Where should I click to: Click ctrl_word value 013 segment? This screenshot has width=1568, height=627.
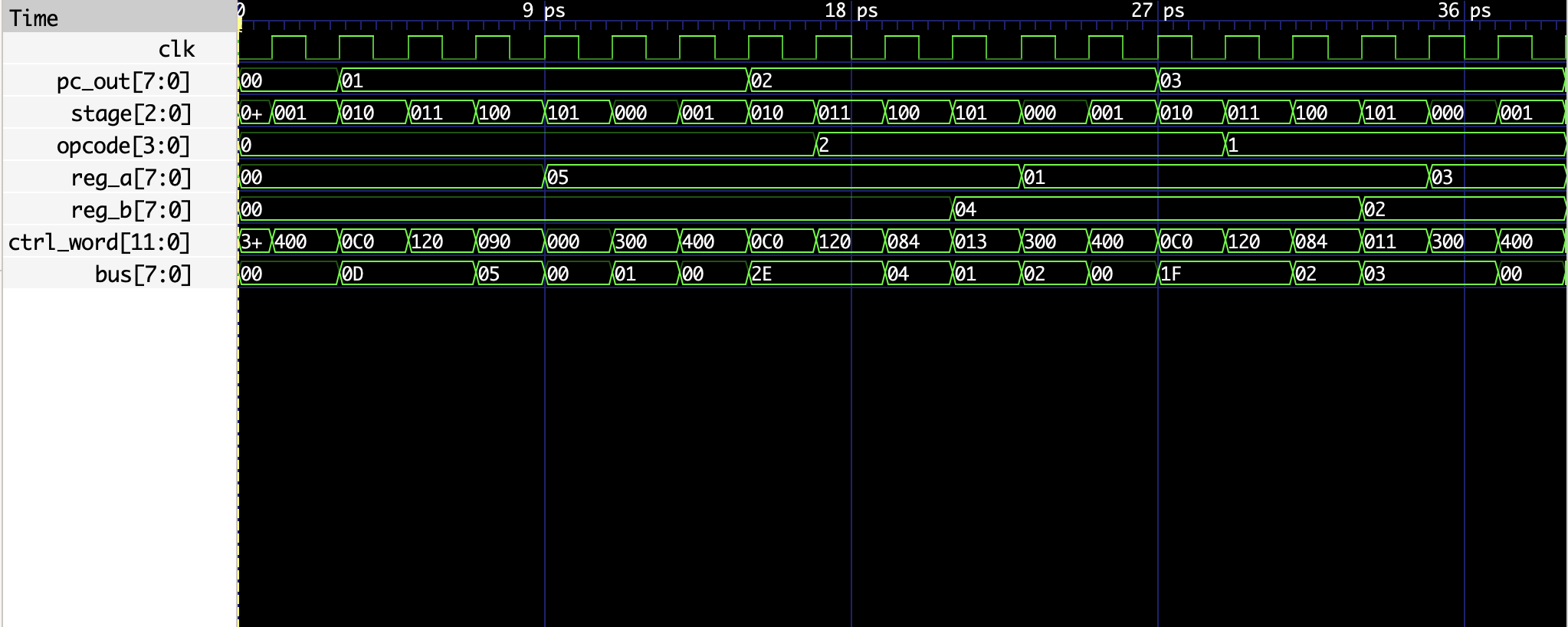[987, 241]
